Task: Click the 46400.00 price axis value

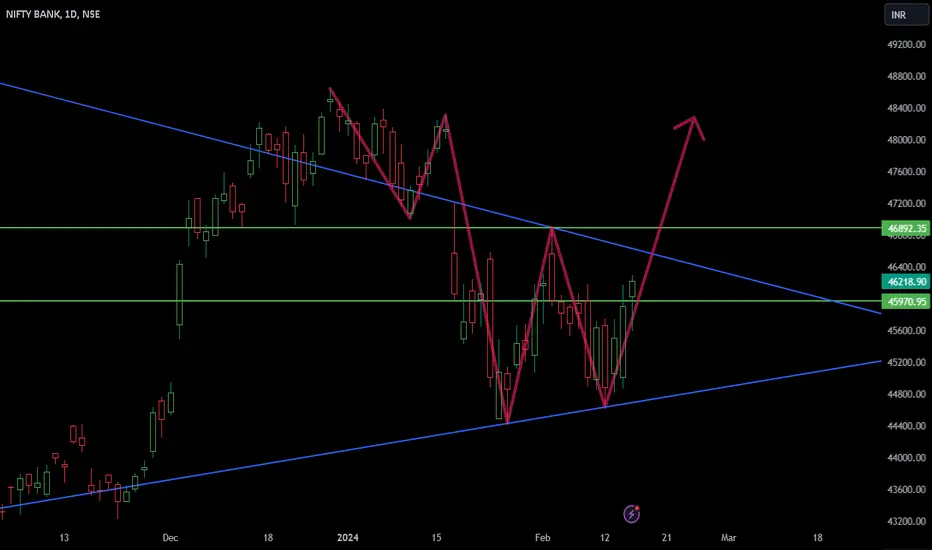Action: click(x=906, y=267)
